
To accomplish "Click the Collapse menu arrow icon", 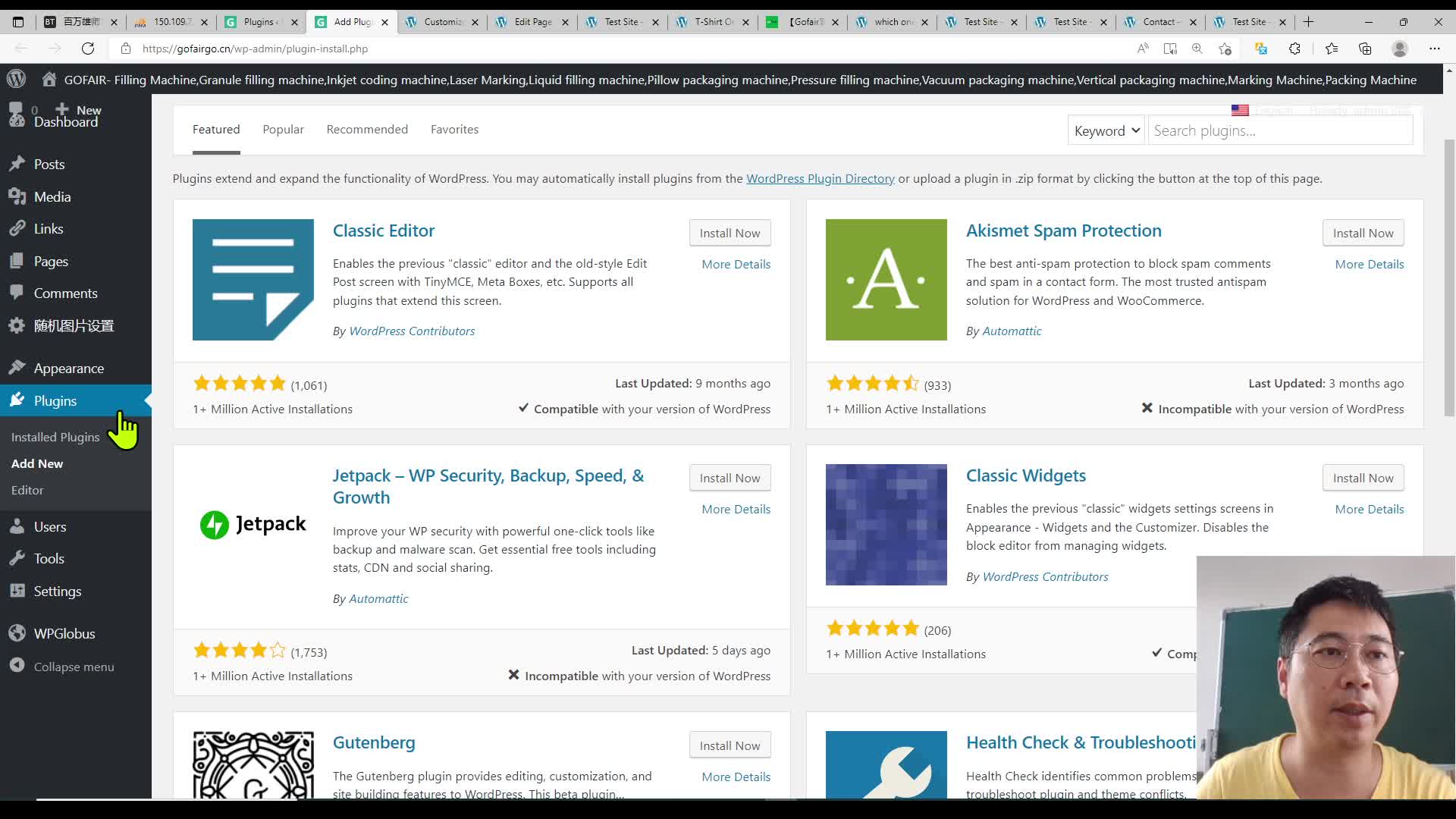I will (17, 666).
